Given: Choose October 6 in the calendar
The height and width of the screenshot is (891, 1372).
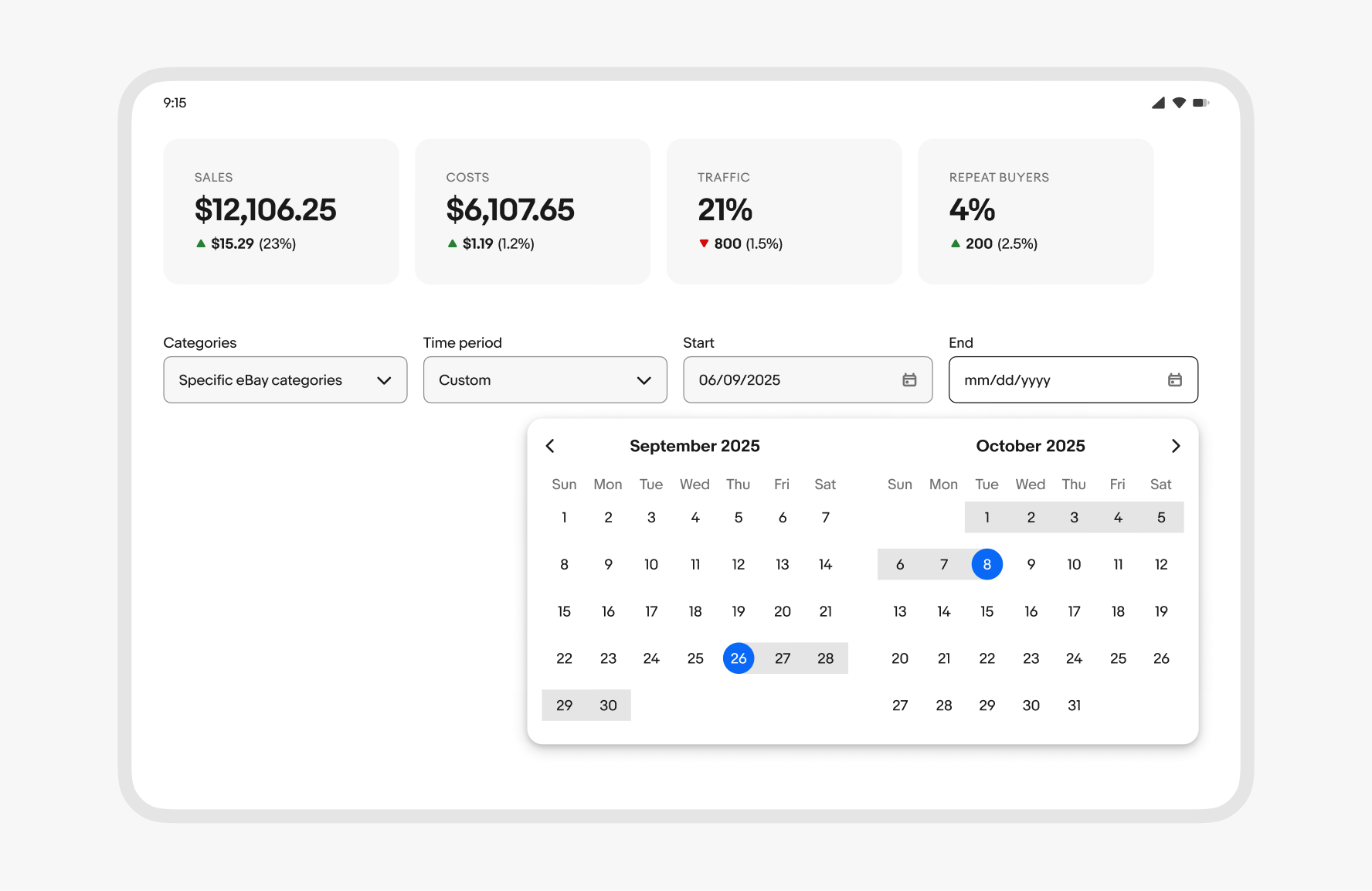Looking at the screenshot, I should click(900, 564).
